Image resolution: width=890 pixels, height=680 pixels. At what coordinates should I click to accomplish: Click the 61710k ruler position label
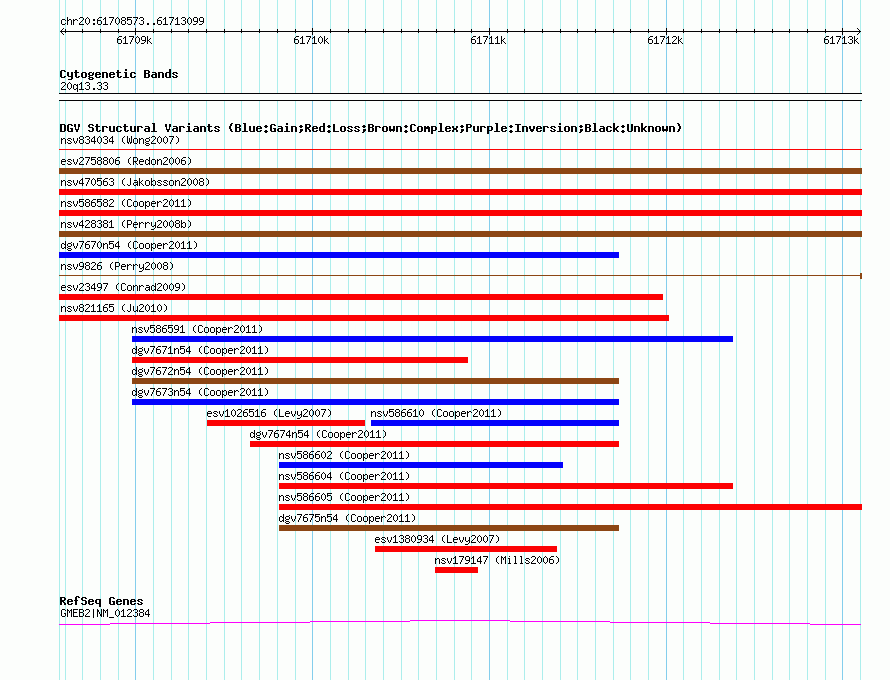(x=311, y=40)
